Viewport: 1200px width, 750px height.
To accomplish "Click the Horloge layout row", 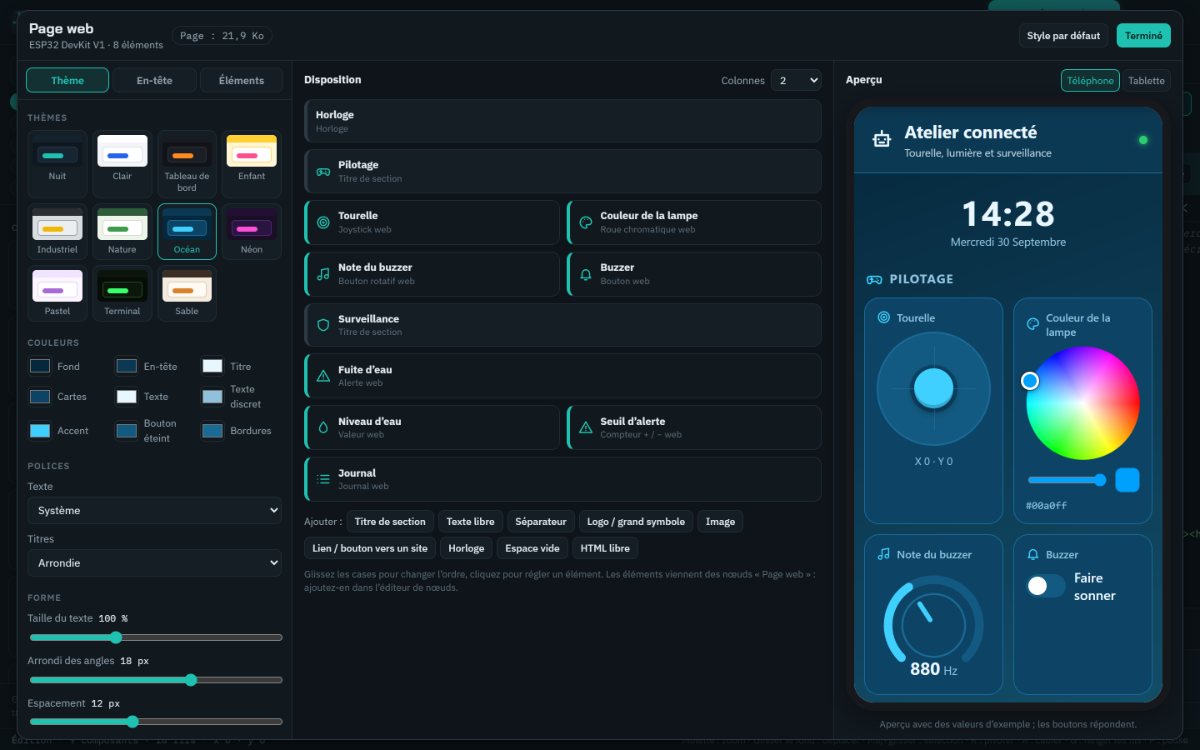I will (563, 121).
